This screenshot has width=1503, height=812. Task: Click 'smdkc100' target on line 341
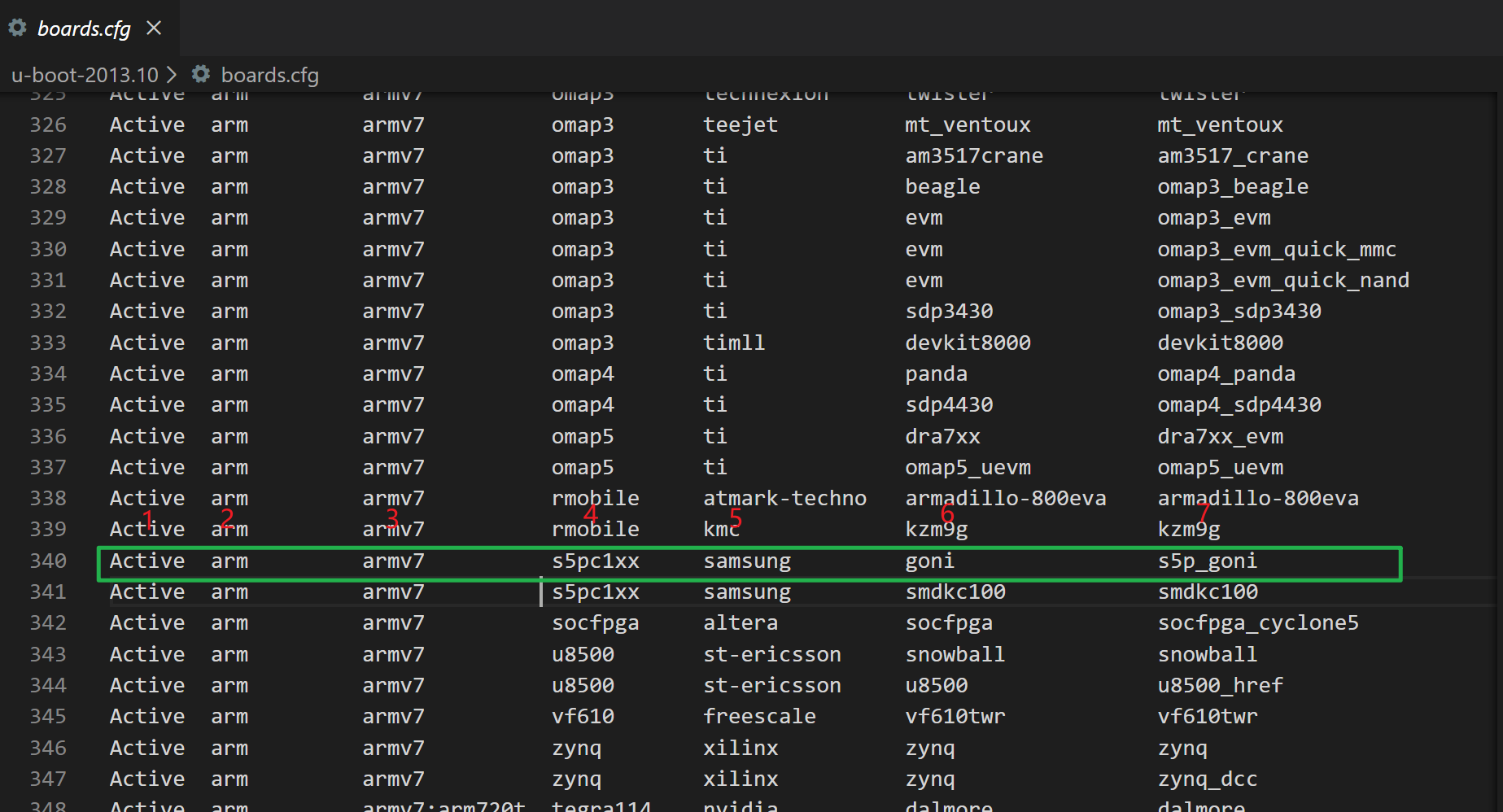(1208, 592)
